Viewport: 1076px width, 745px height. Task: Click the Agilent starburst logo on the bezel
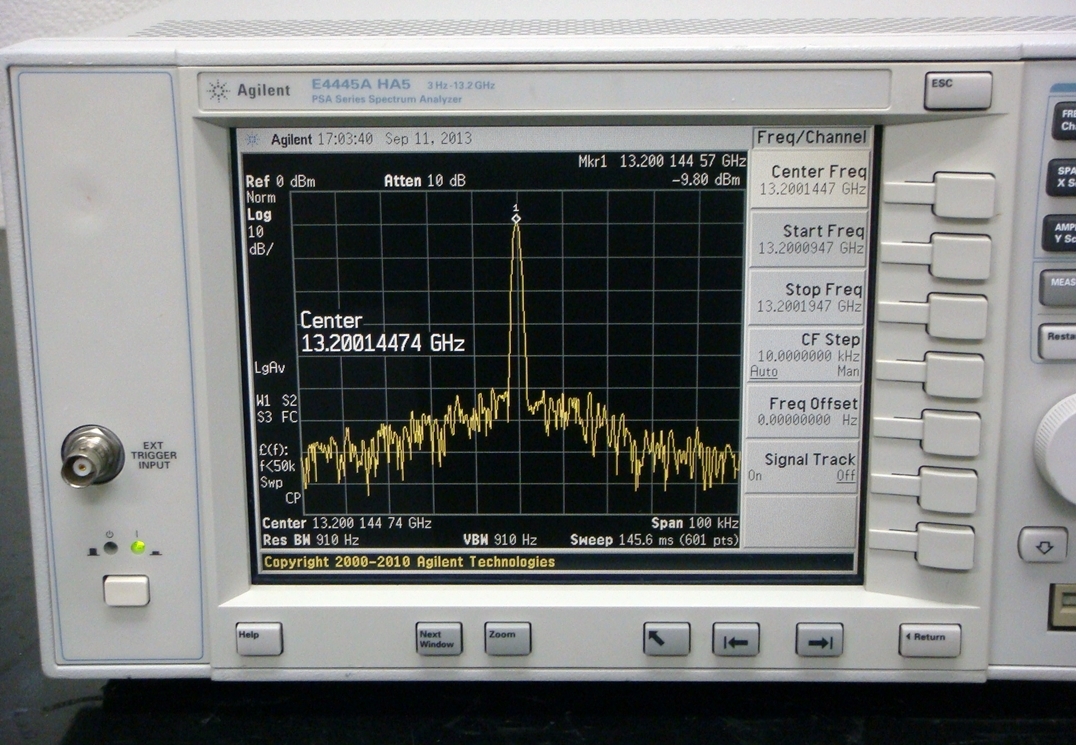[x=218, y=91]
